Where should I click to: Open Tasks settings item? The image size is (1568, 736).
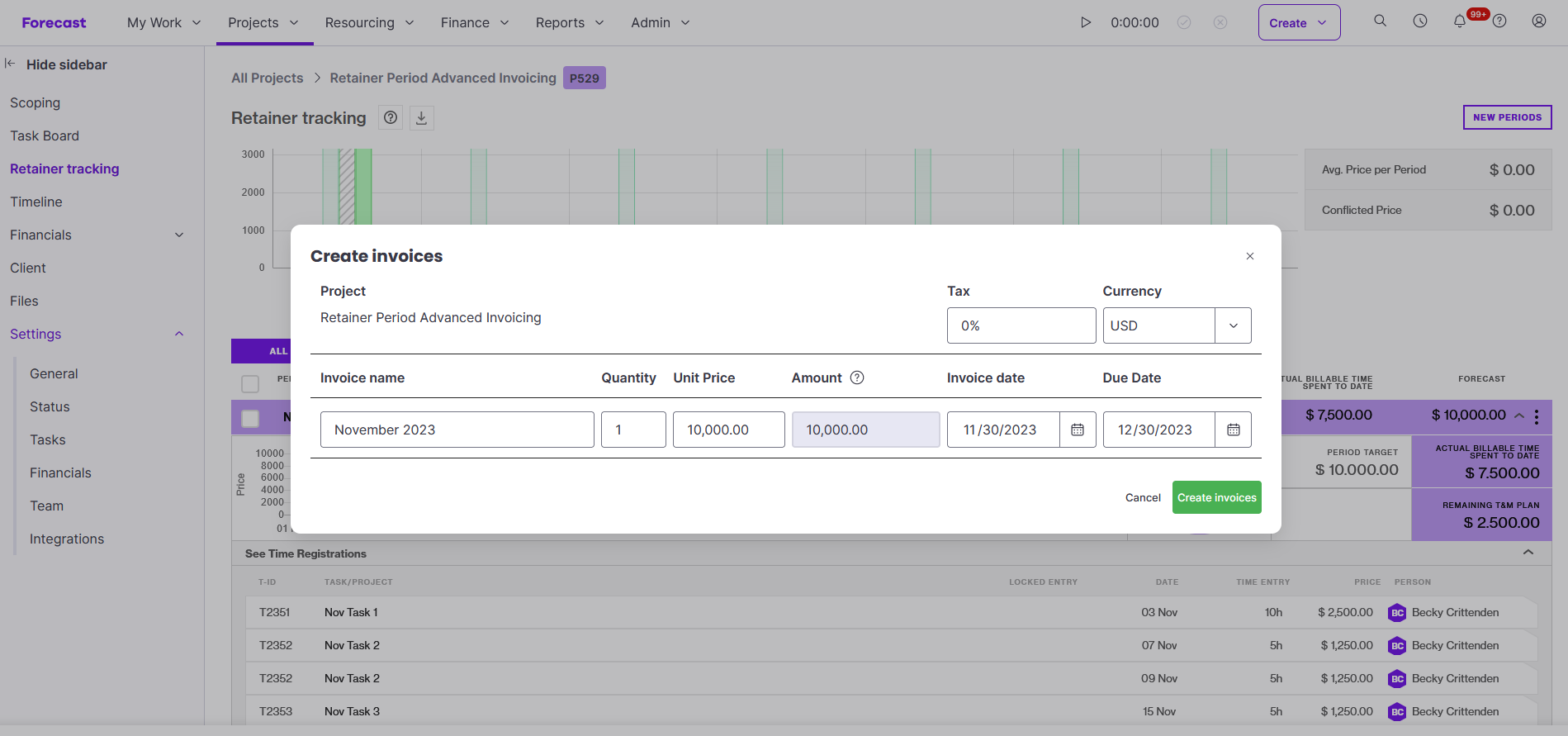point(48,439)
